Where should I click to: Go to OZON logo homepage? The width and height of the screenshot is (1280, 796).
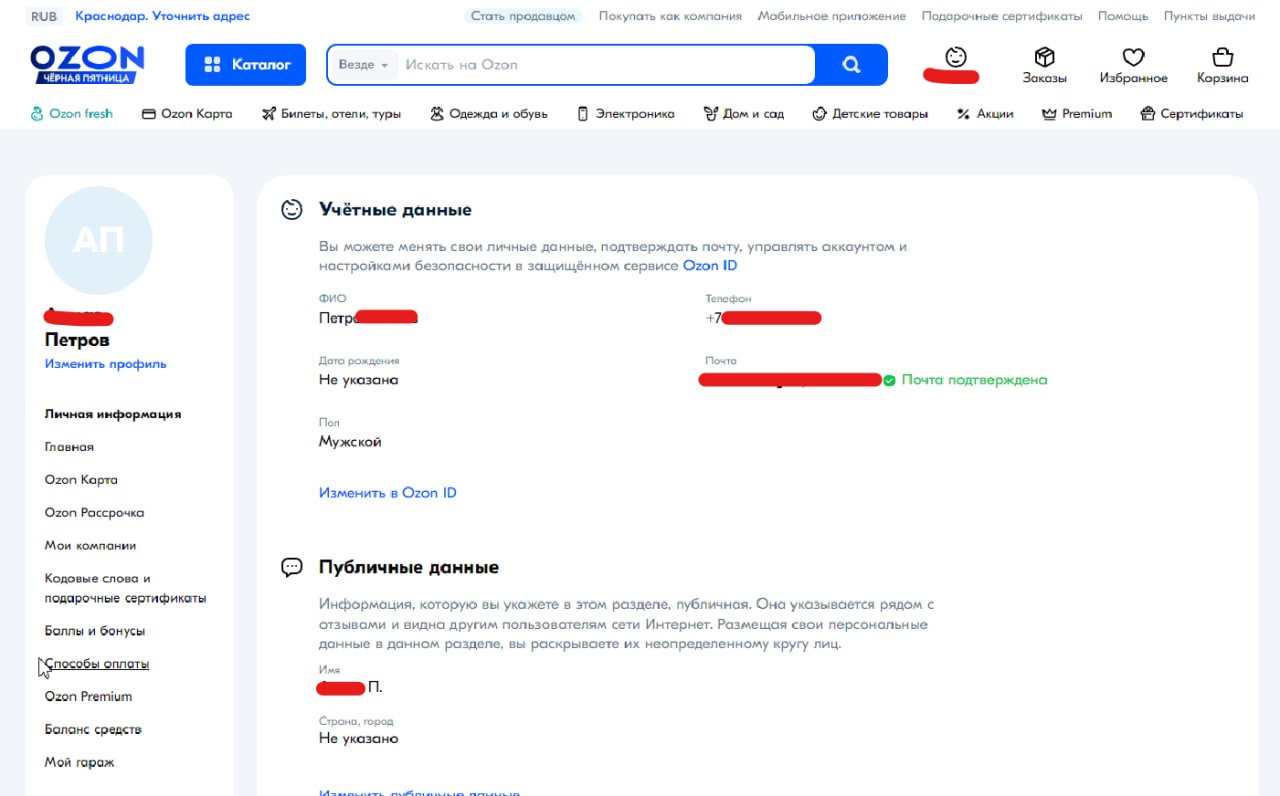[87, 64]
